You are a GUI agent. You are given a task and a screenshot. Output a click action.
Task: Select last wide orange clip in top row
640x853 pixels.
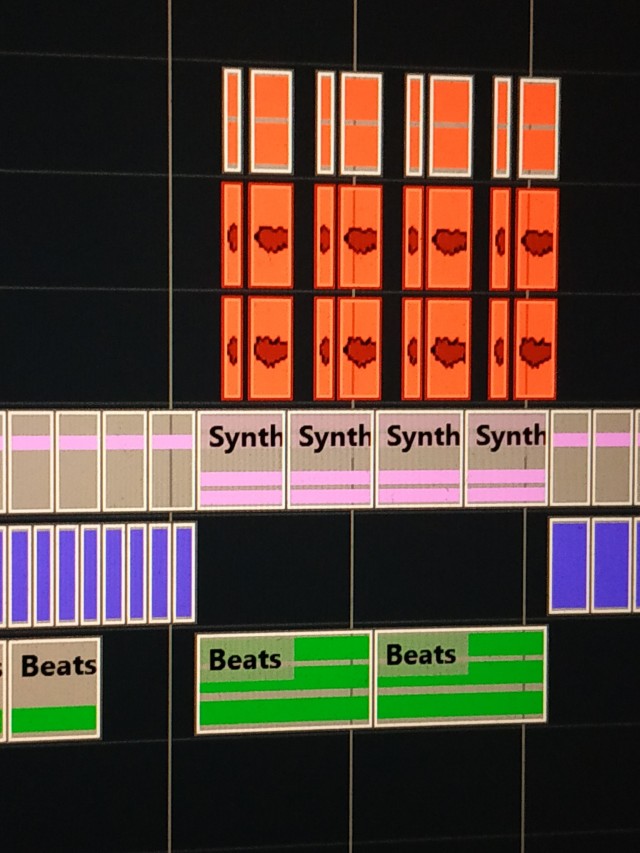click(539, 127)
